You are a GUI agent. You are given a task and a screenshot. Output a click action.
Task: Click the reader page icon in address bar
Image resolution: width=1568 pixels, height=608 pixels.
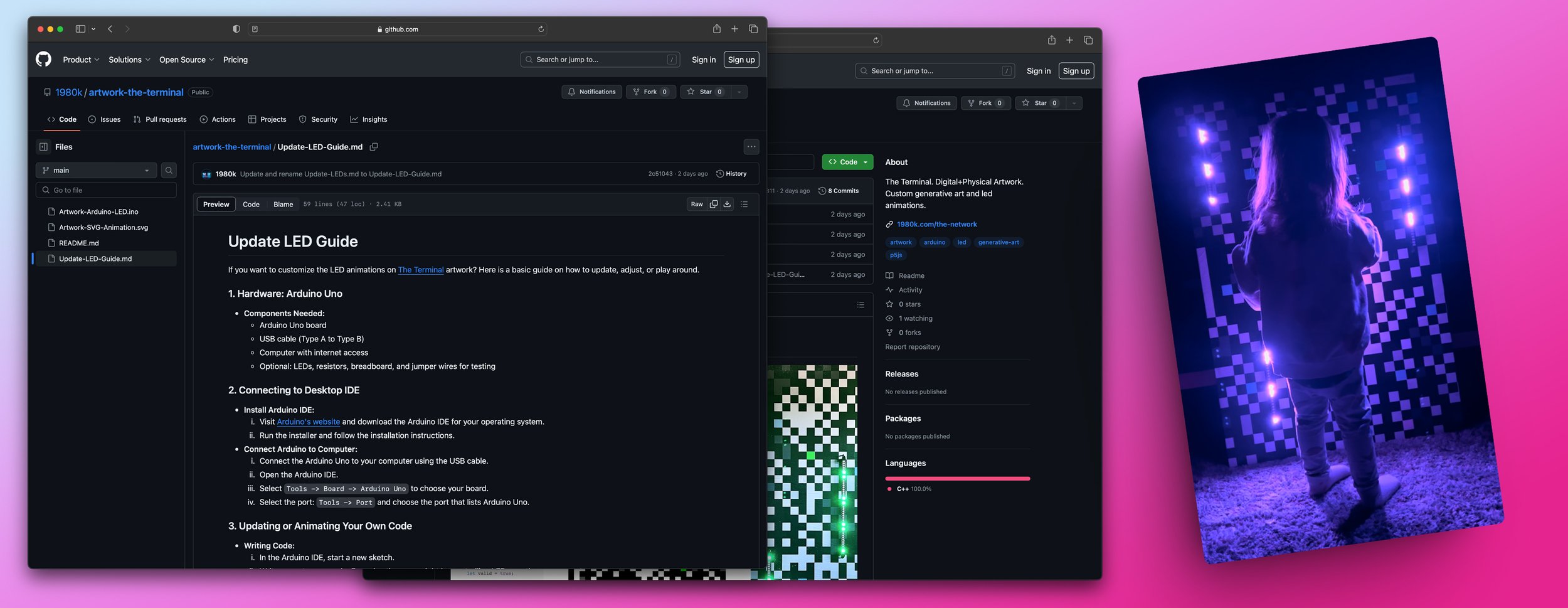(255, 29)
